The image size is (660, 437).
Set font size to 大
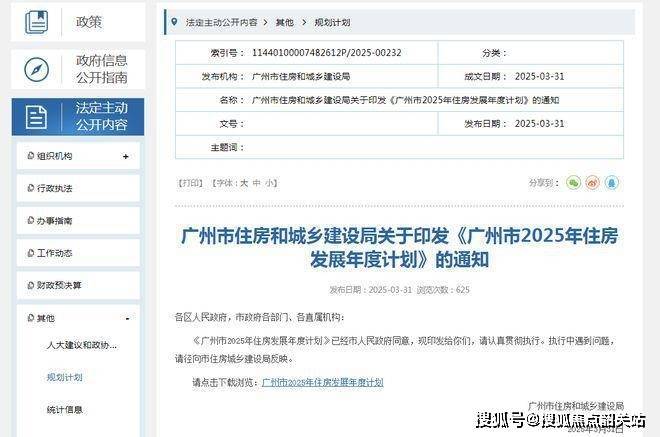[x=244, y=183]
